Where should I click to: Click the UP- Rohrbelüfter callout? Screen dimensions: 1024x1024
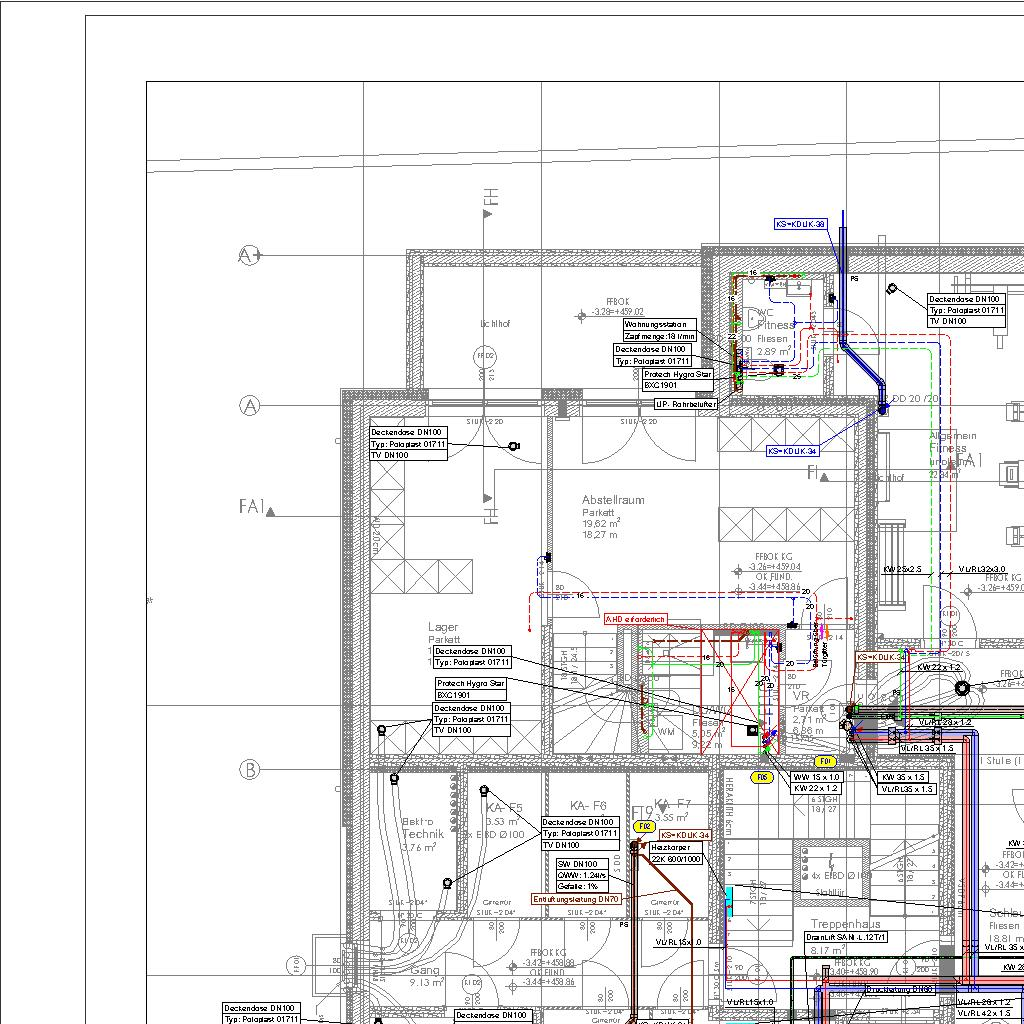click(x=686, y=404)
